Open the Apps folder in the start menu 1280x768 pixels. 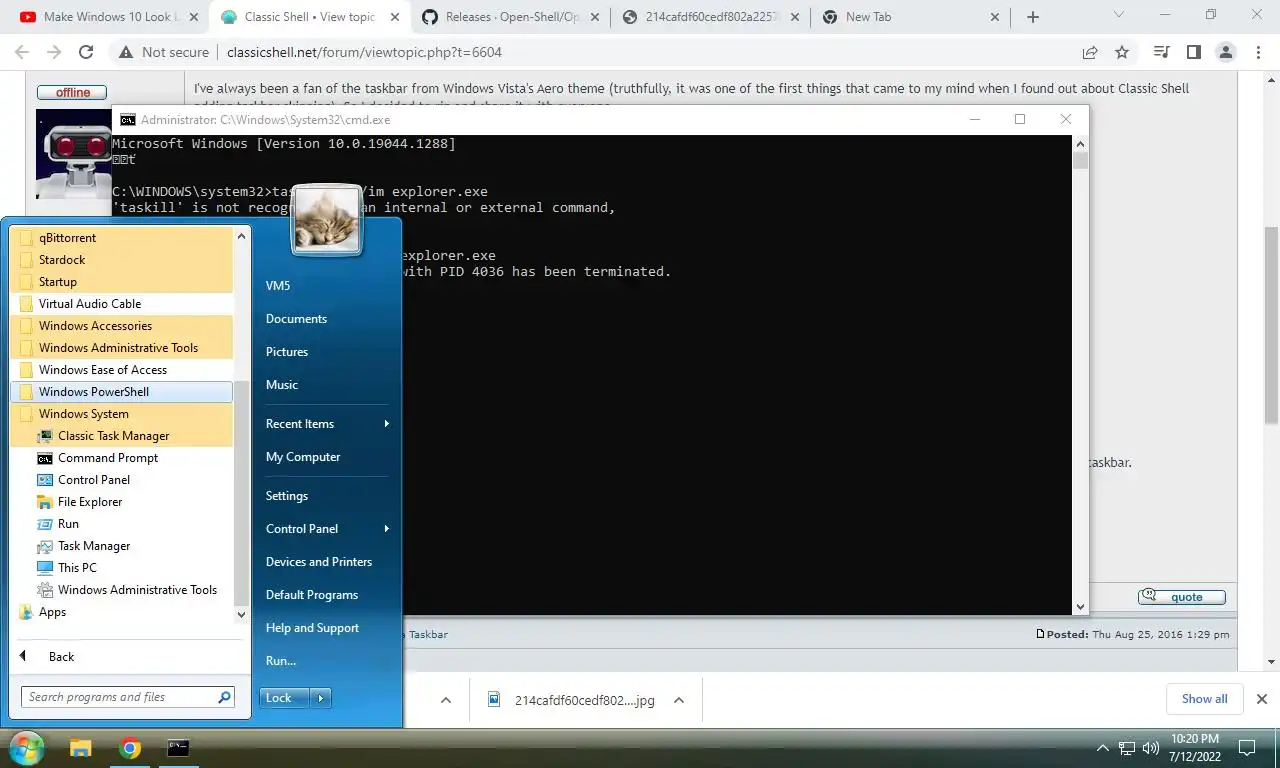tap(52, 612)
